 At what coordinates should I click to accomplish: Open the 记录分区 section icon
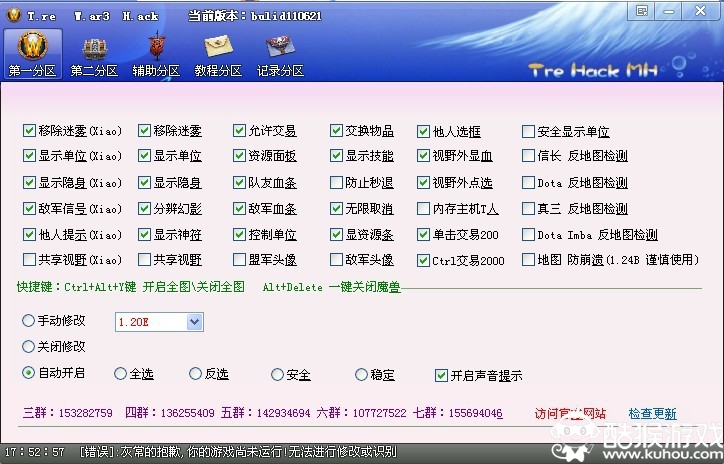tap(280, 53)
